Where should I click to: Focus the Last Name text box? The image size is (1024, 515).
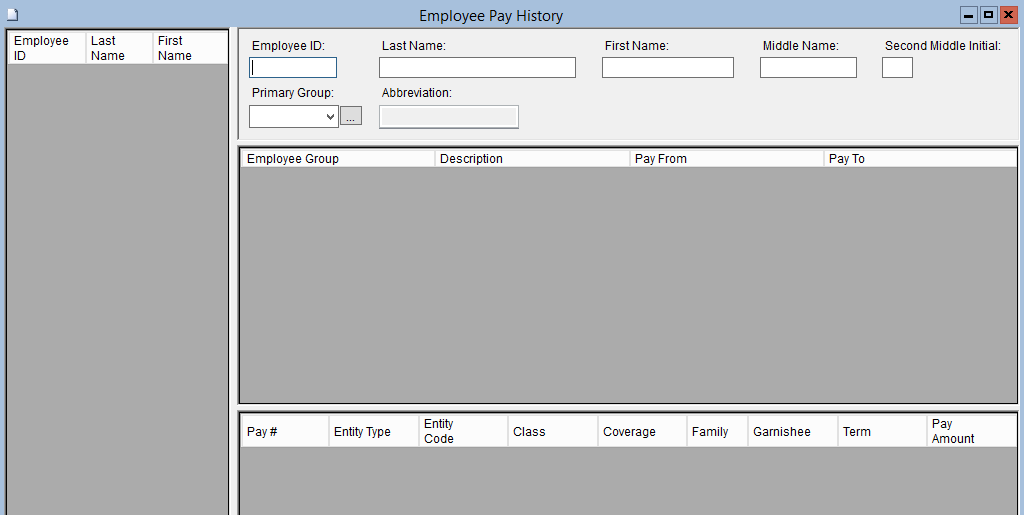click(477, 68)
